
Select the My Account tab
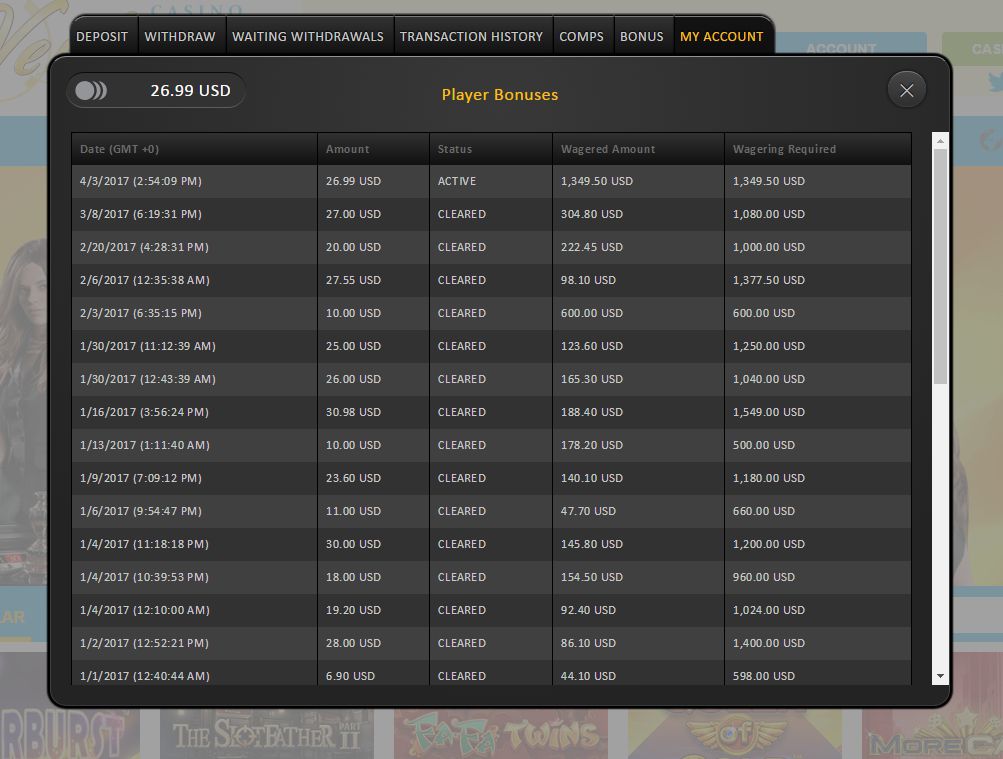click(x=722, y=36)
